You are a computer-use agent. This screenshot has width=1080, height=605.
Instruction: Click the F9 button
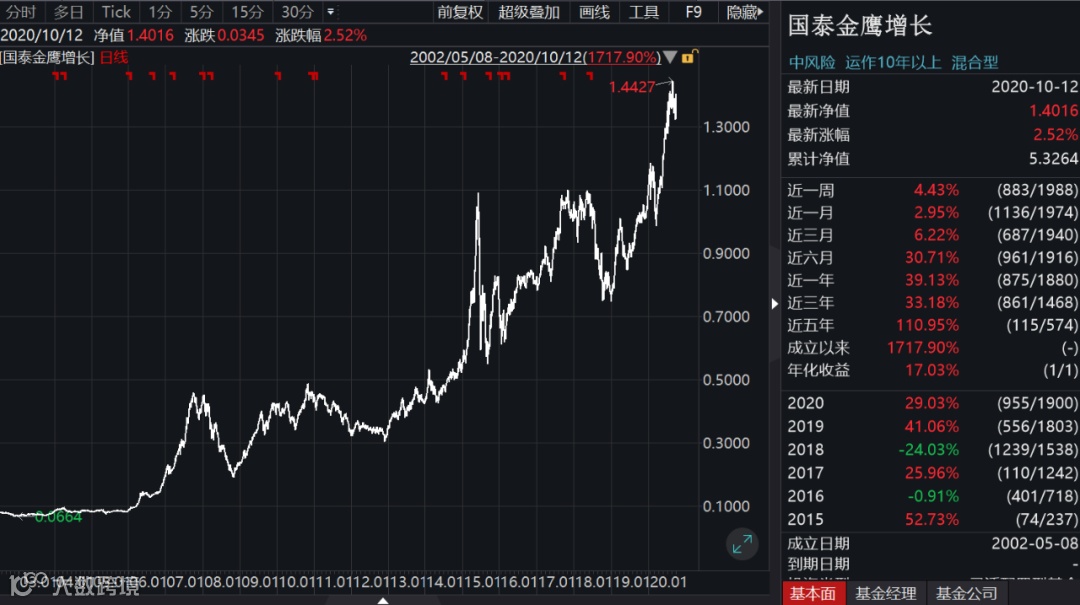coord(694,12)
